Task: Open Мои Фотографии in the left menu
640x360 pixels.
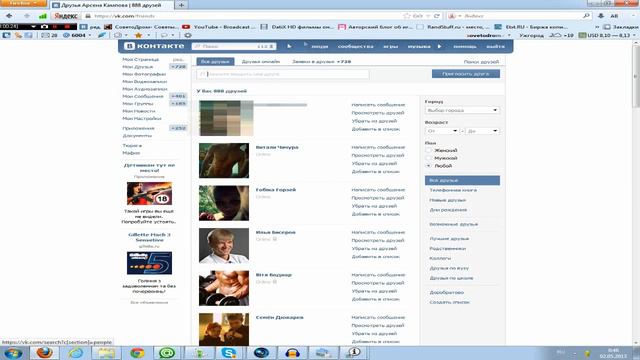Action: (x=144, y=74)
